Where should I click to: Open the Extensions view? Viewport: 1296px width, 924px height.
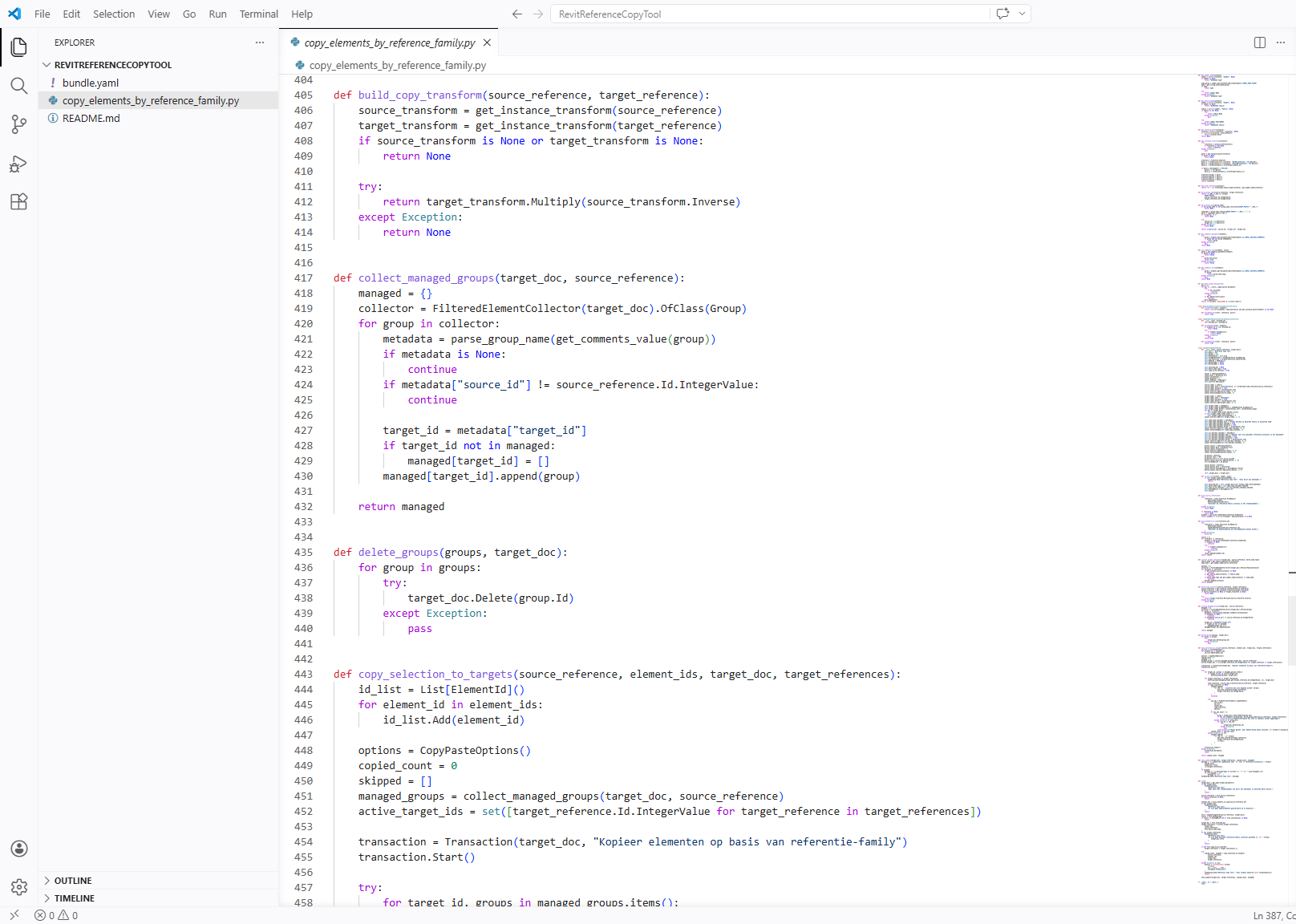[x=19, y=202]
